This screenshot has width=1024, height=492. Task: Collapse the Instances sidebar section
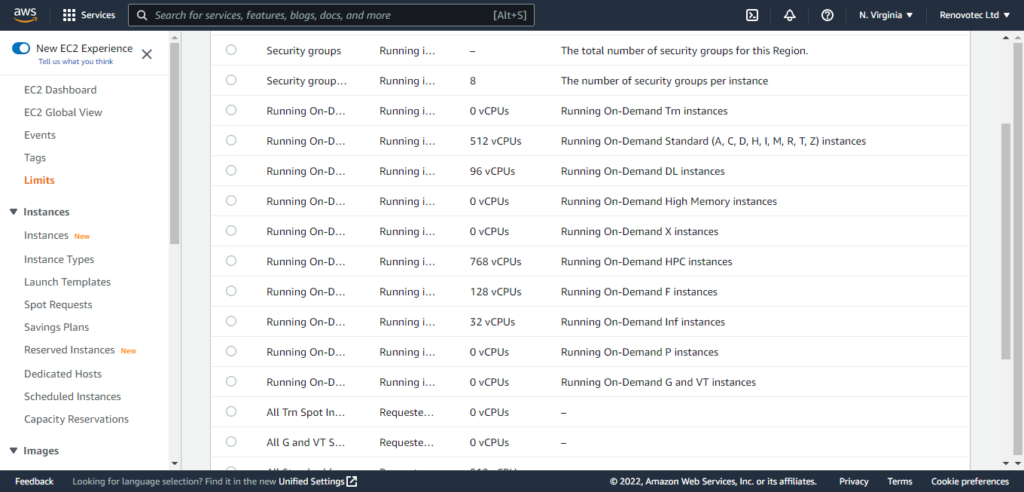14,212
